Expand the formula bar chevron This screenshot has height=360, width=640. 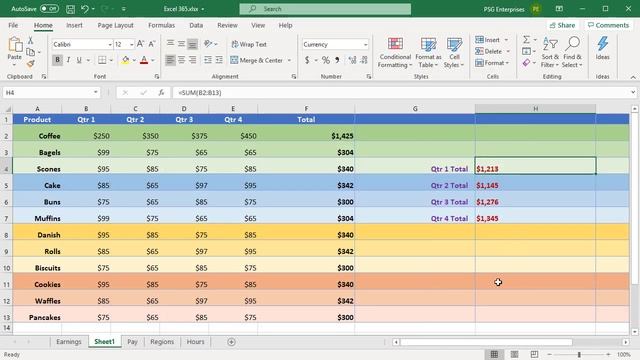click(x=633, y=93)
